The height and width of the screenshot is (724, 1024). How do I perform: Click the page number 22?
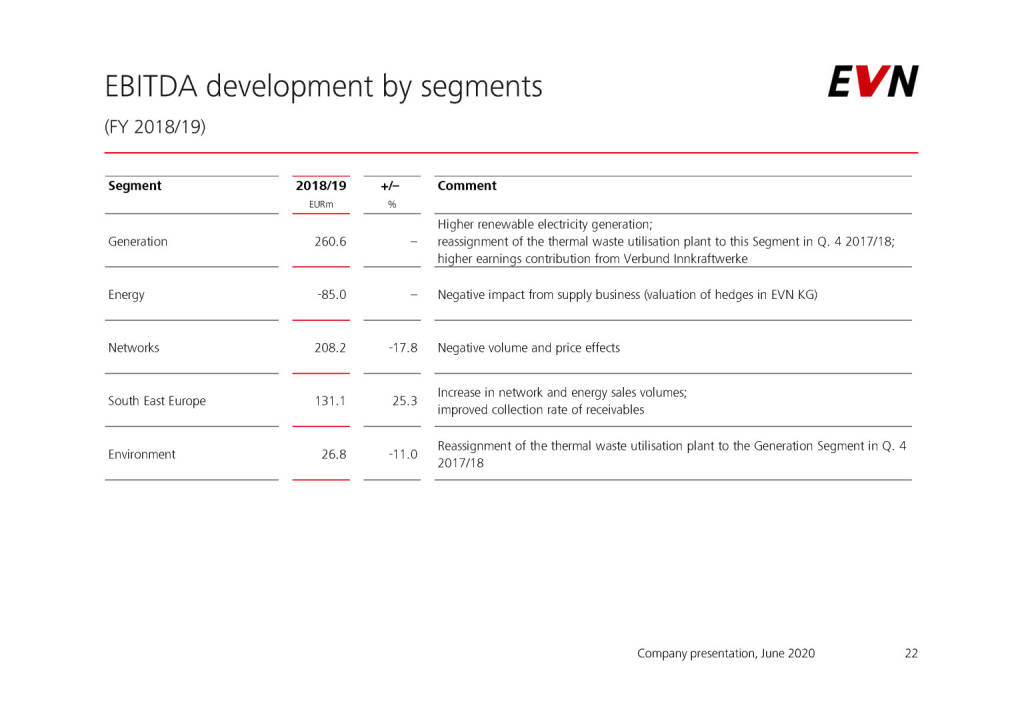tap(910, 653)
